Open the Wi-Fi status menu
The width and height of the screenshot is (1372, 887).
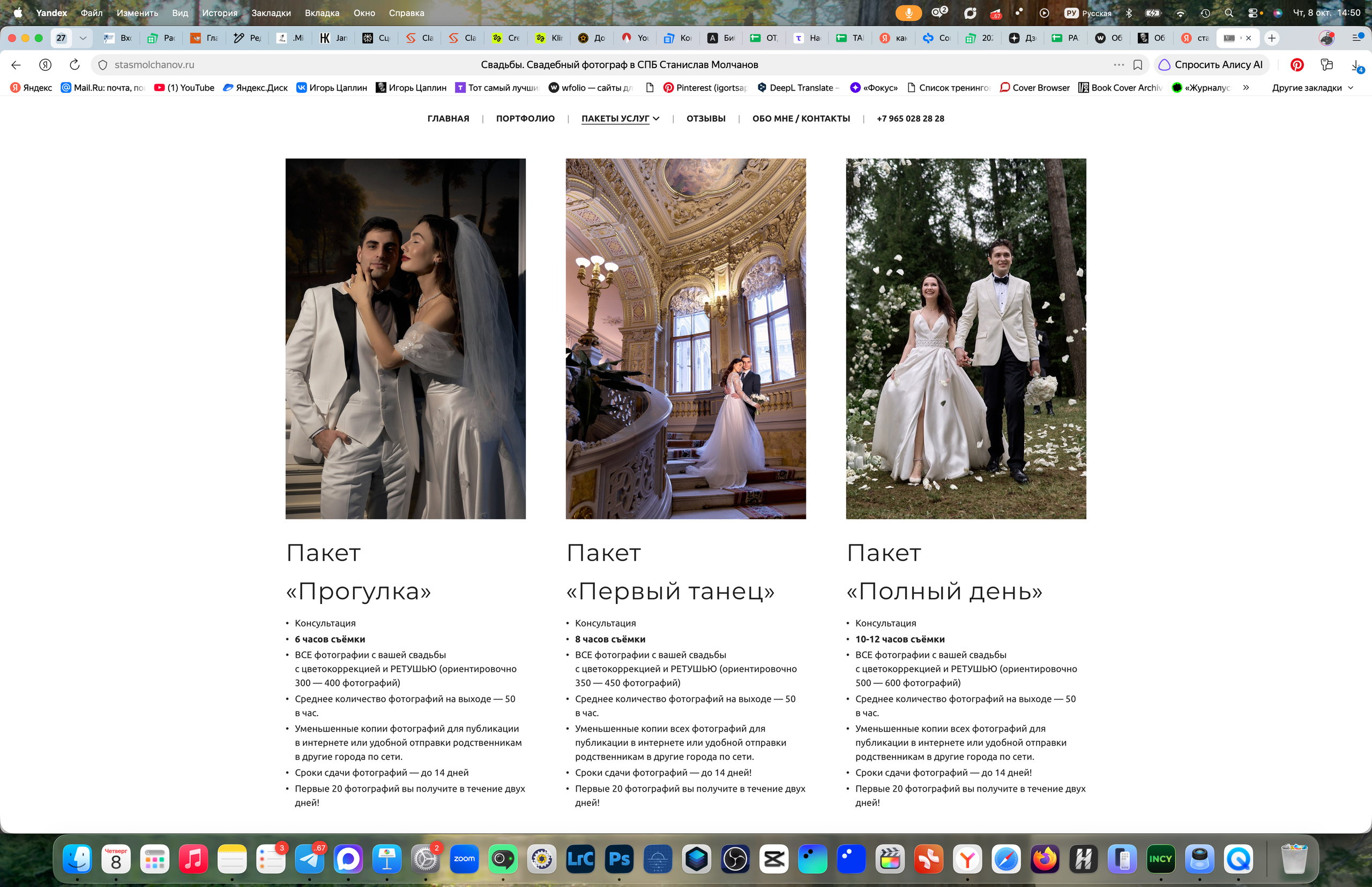[x=1180, y=13]
